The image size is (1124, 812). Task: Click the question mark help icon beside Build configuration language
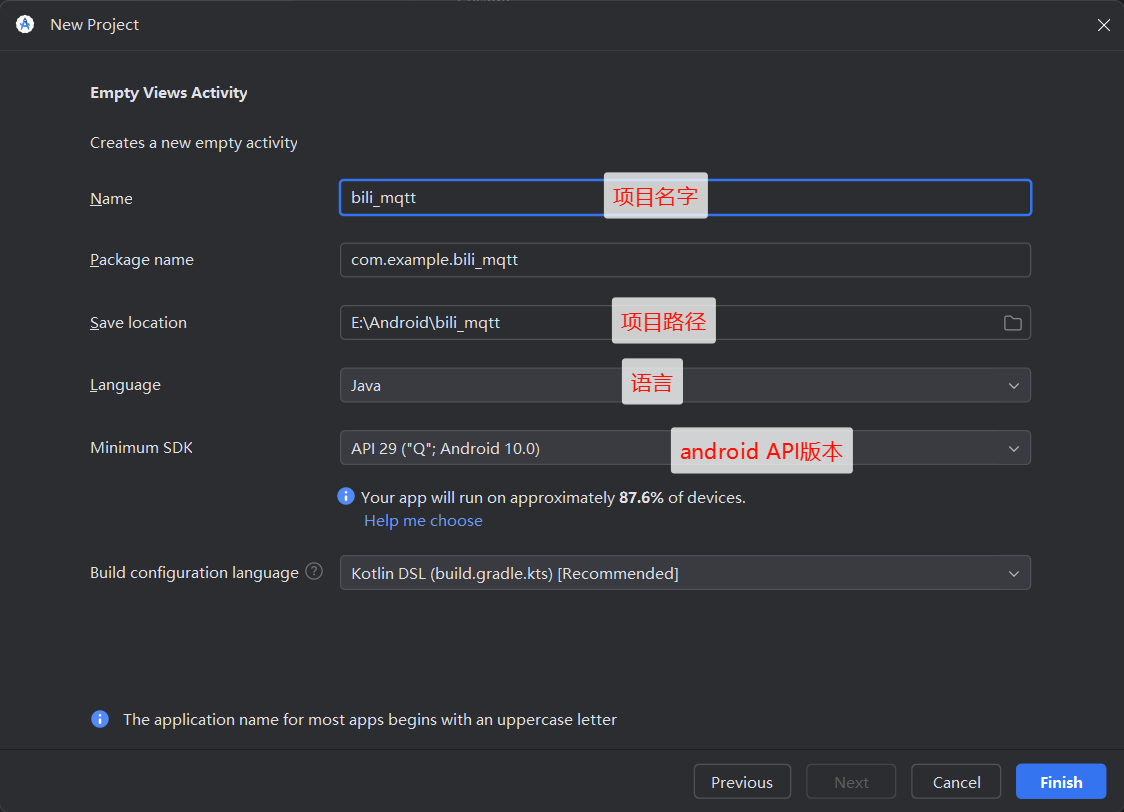pyautogui.click(x=314, y=572)
